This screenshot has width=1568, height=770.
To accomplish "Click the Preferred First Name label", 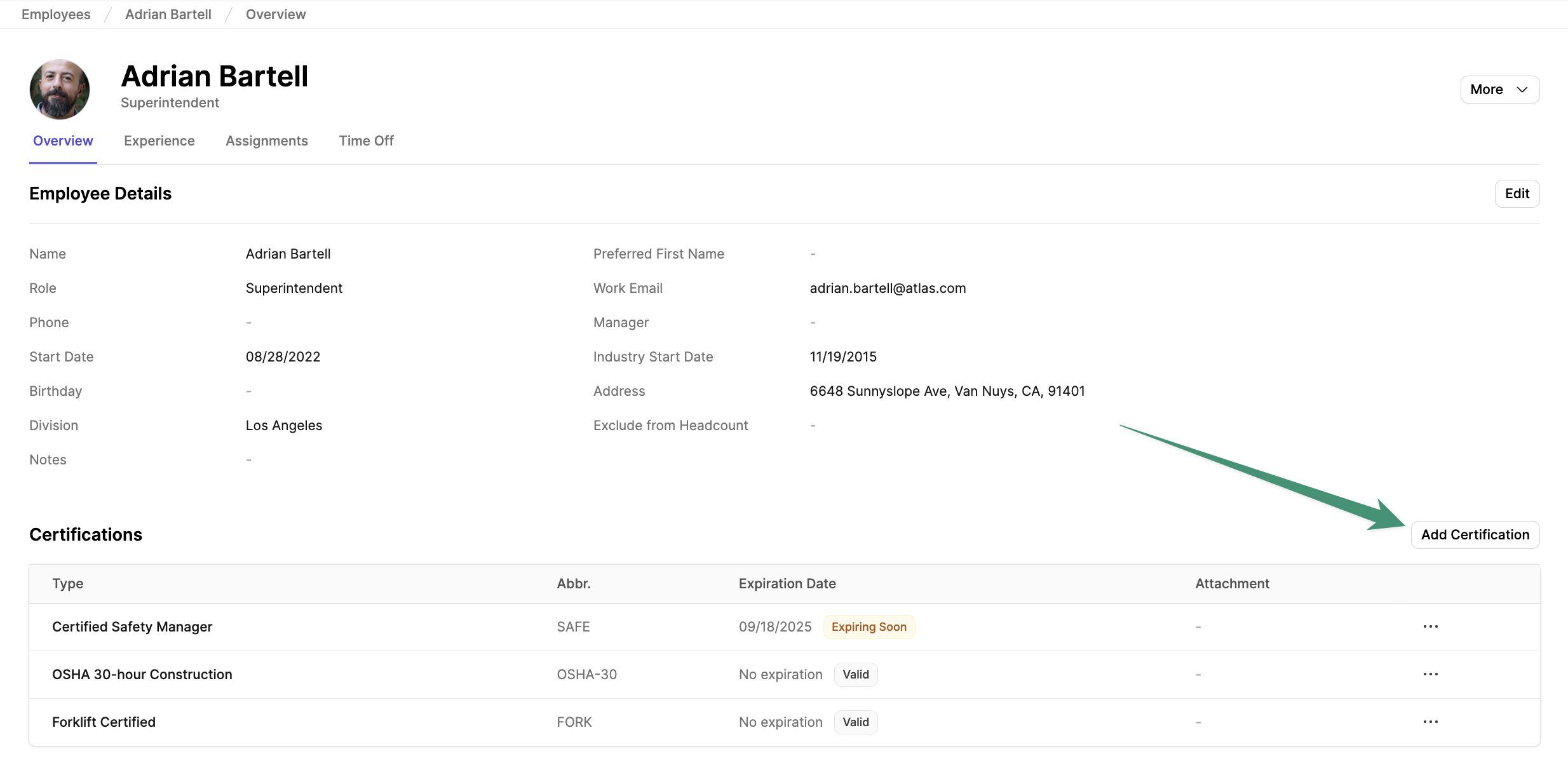I will point(658,254).
